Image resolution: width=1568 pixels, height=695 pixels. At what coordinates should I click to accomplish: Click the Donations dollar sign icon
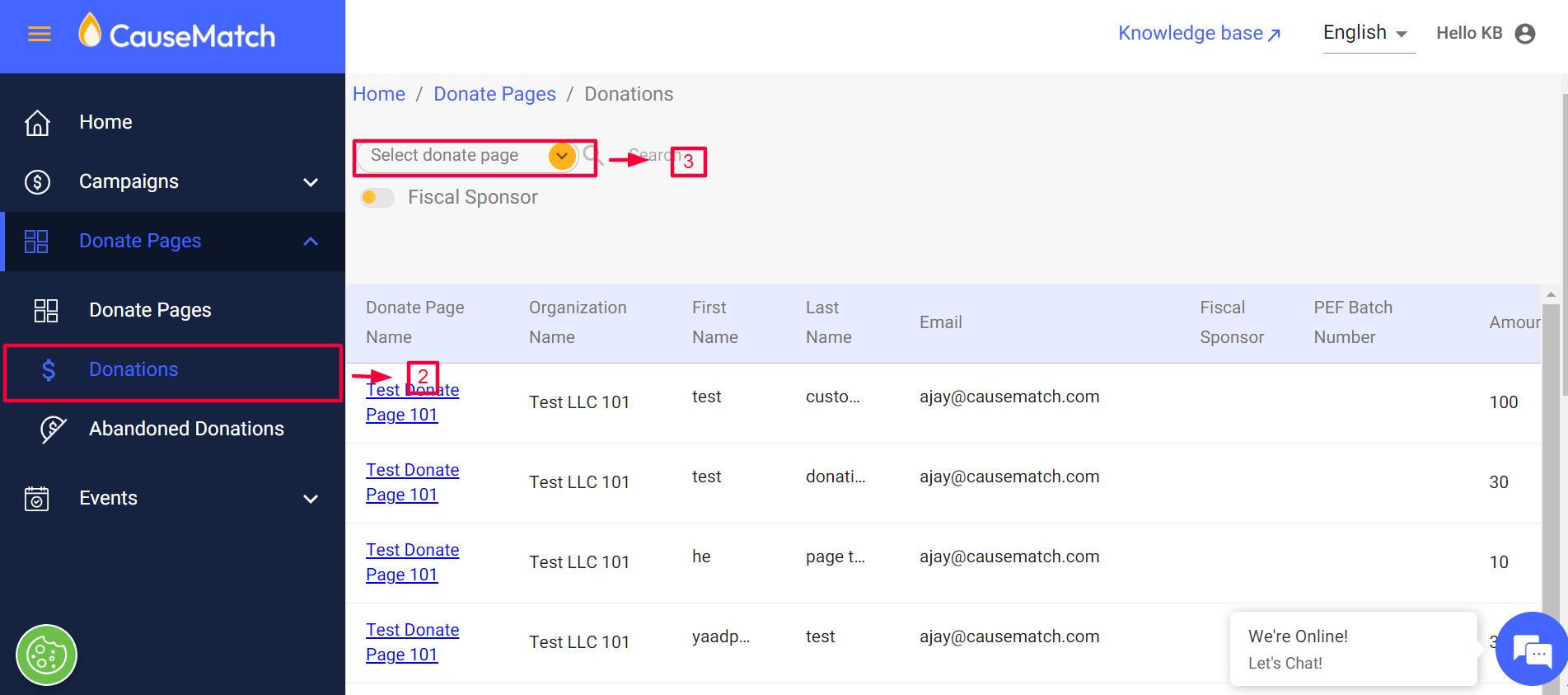(x=49, y=369)
